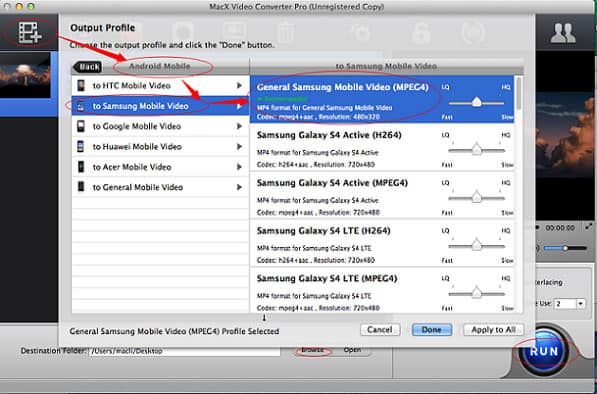Select Samsung Galaxy S4 LTE (MPEG4) profile
597x394 pixels.
[x=382, y=290]
